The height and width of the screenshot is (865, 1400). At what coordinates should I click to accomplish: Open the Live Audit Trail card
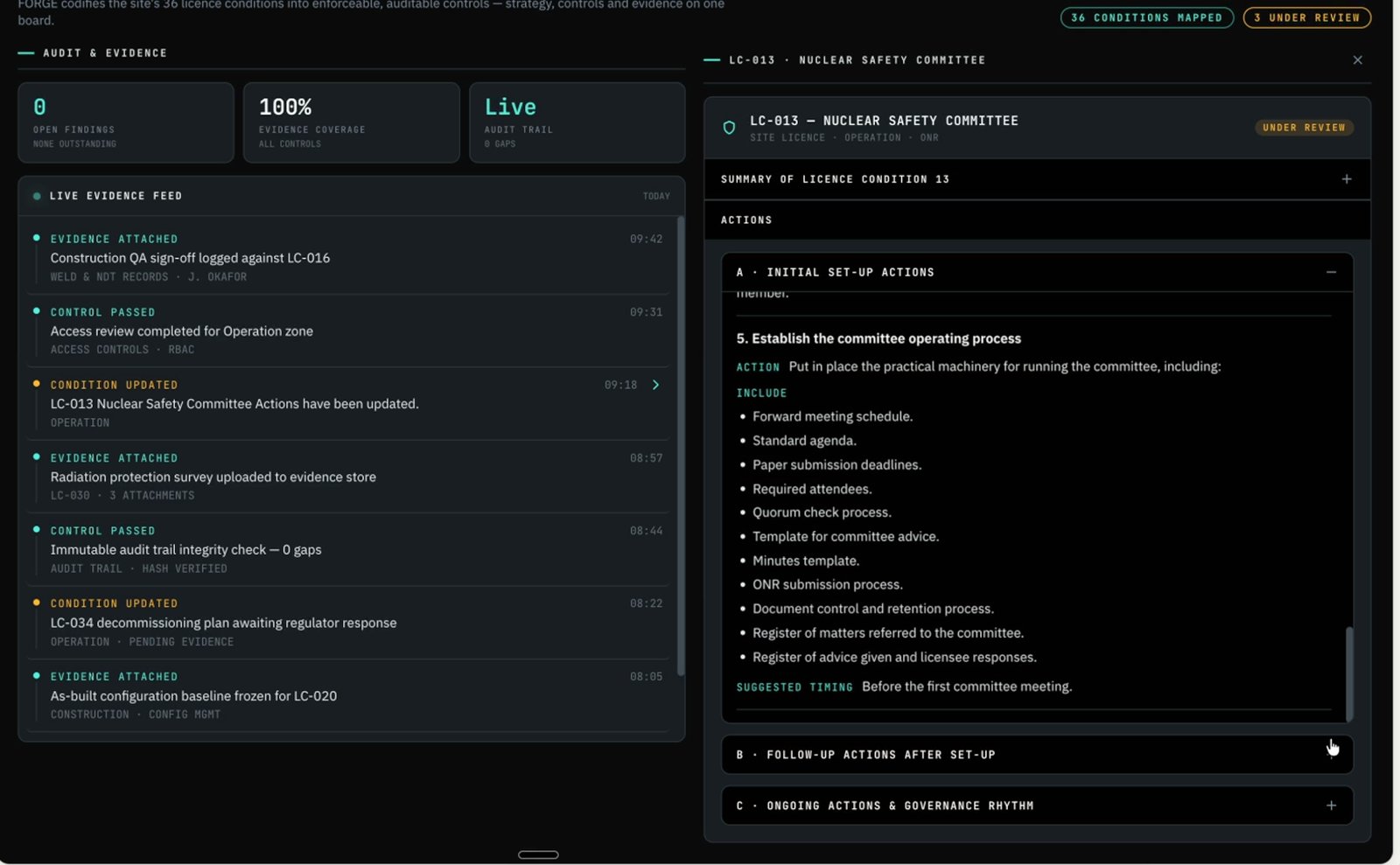[x=577, y=122]
